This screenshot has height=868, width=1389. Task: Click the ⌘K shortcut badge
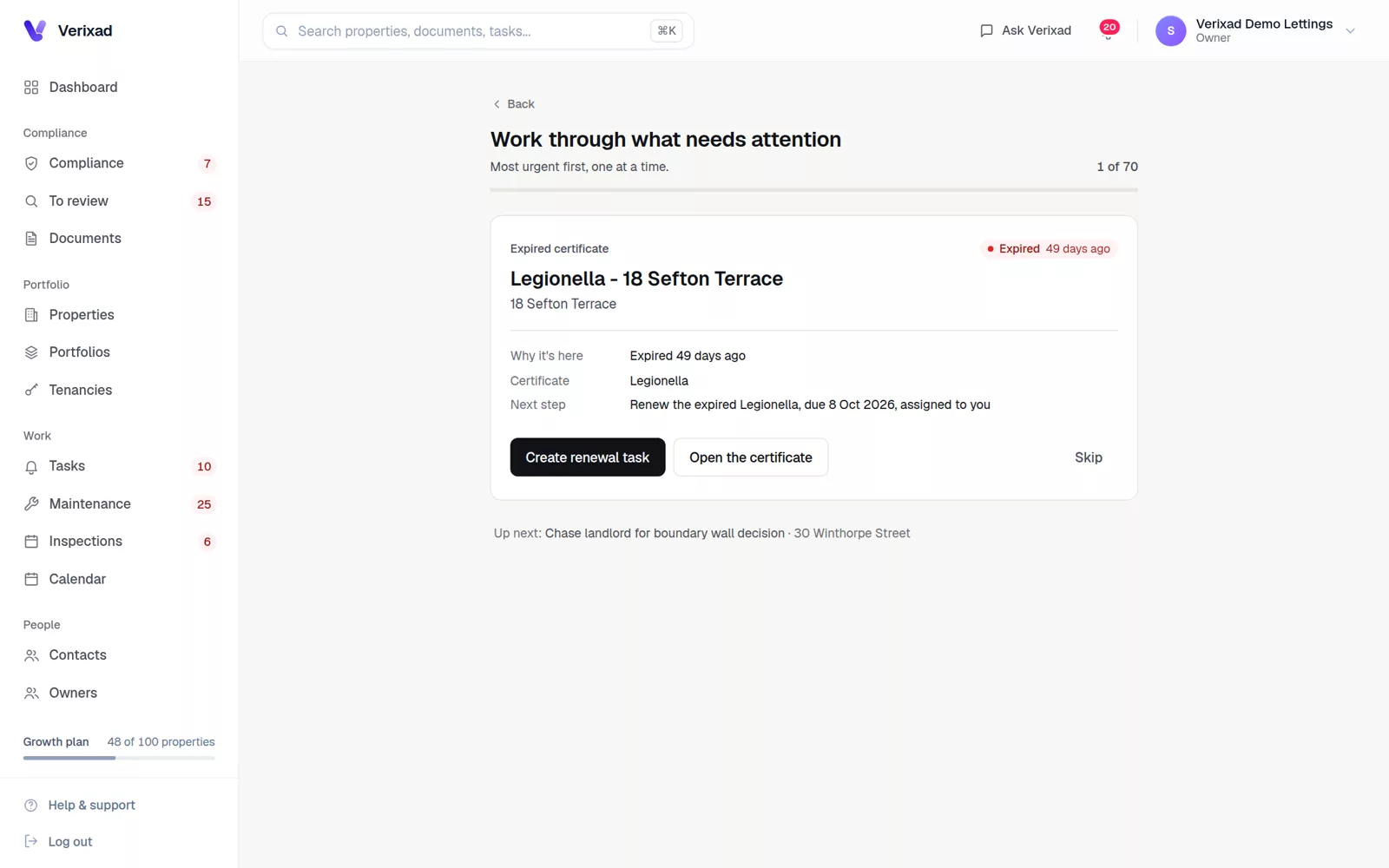click(x=667, y=31)
